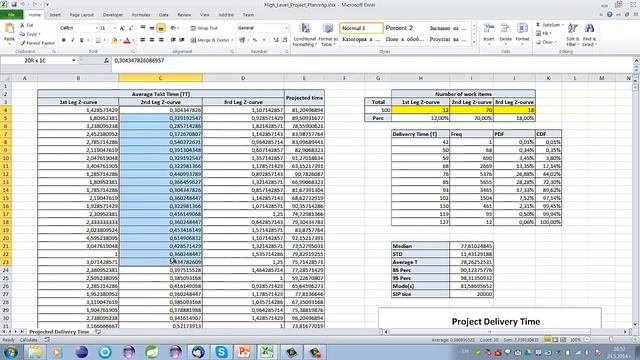Screen dimensions: 640x360
Task: Click the Percent Style icon
Action: click(255, 40)
